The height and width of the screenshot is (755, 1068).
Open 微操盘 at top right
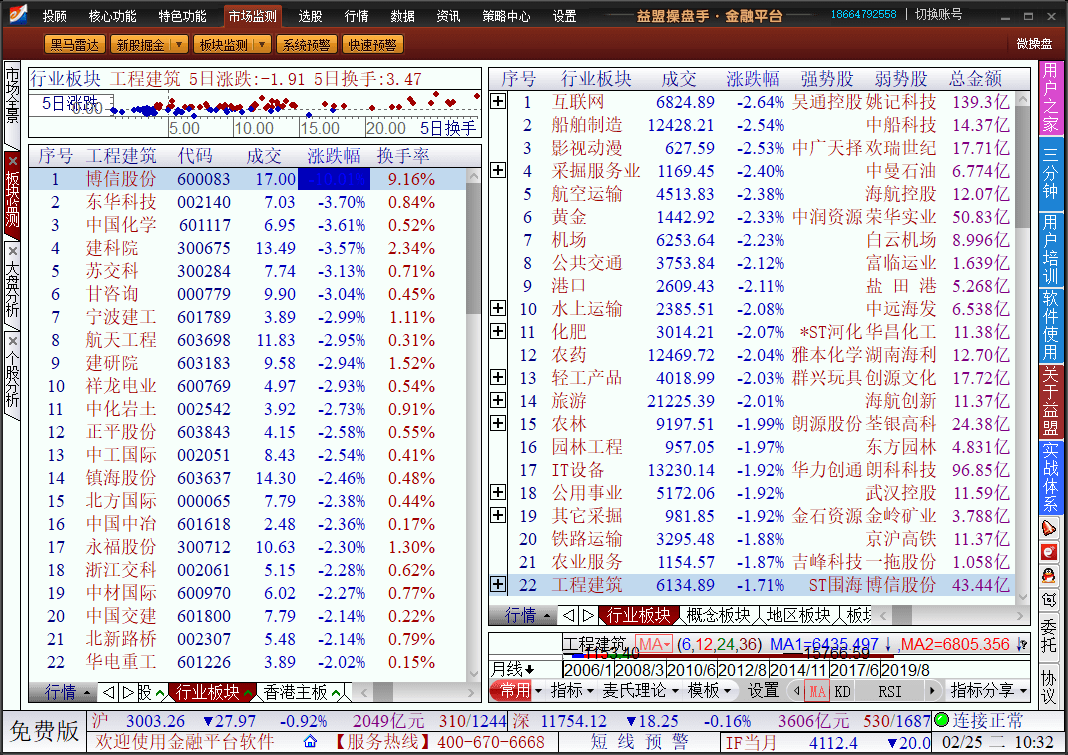(1034, 44)
